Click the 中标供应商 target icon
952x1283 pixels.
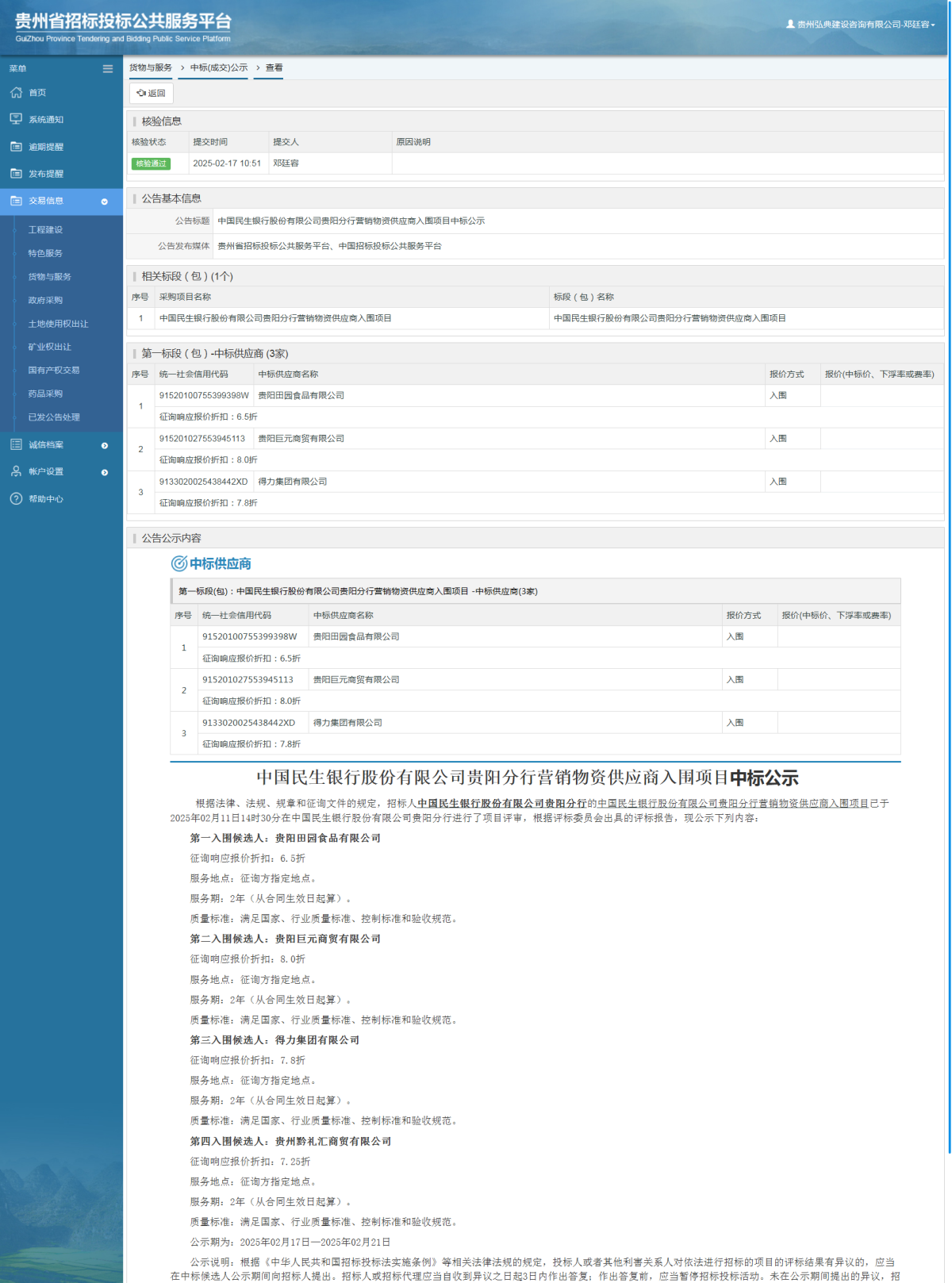(179, 563)
